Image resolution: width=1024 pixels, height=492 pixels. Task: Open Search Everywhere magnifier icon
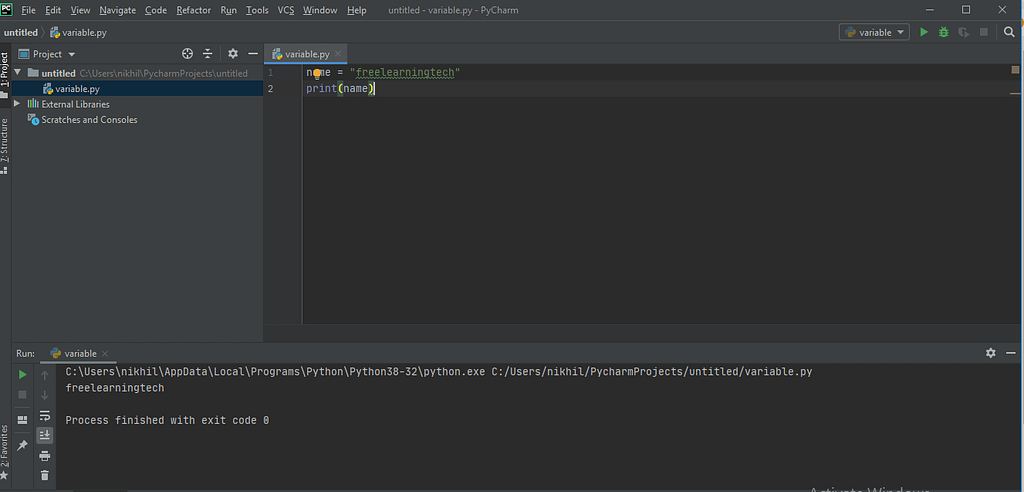tap(1009, 32)
